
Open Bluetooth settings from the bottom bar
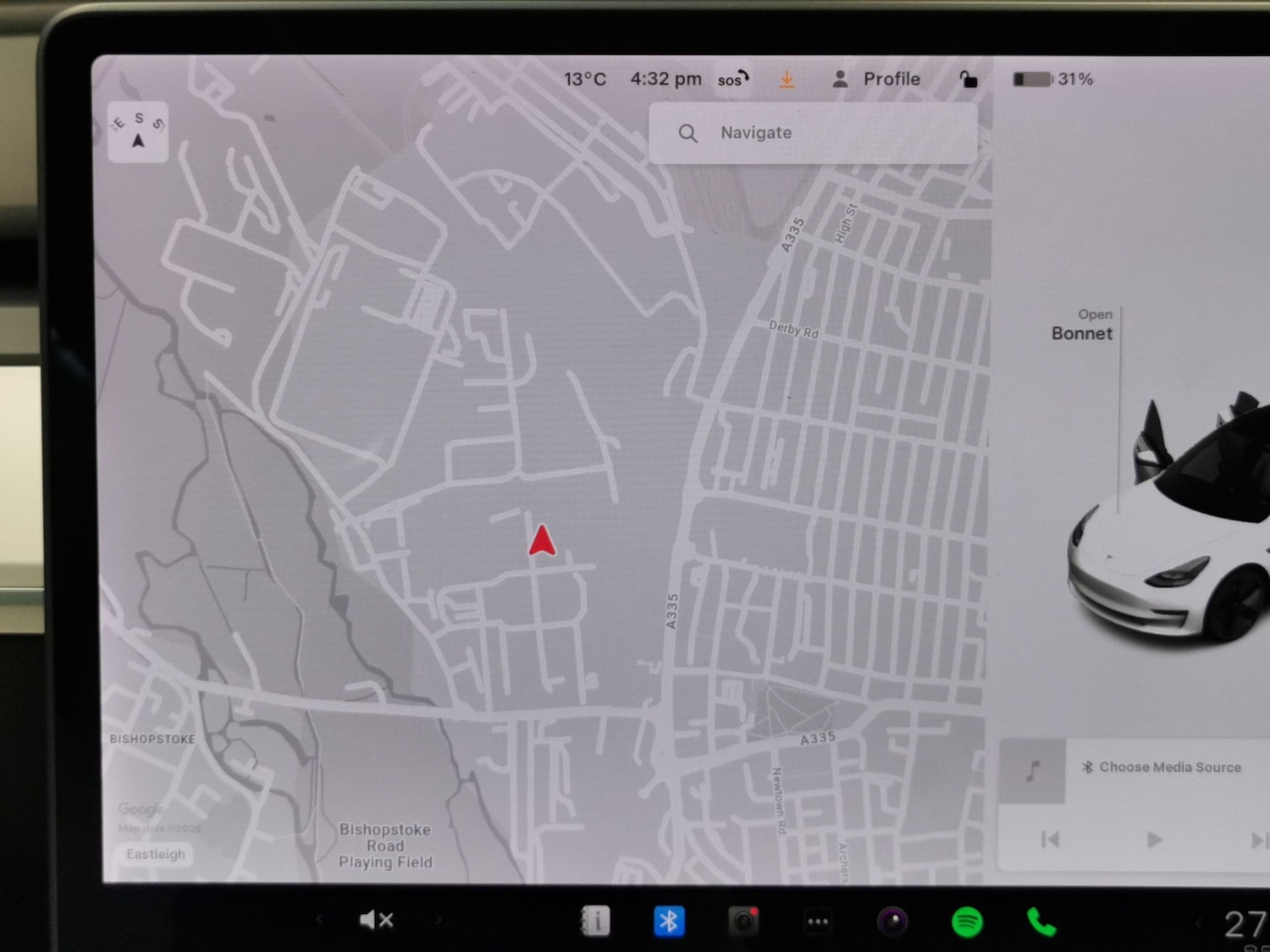coord(669,921)
